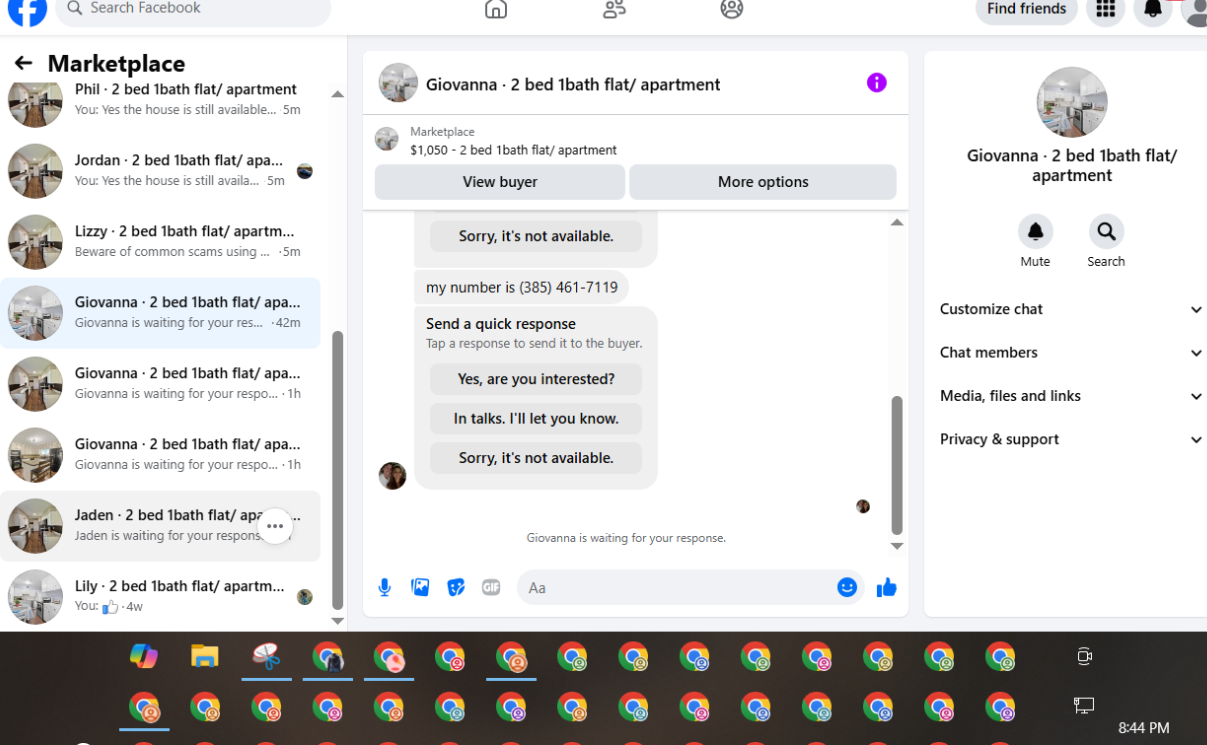
Task: Click the seen indicator on Lily's chat row
Action: click(x=305, y=597)
